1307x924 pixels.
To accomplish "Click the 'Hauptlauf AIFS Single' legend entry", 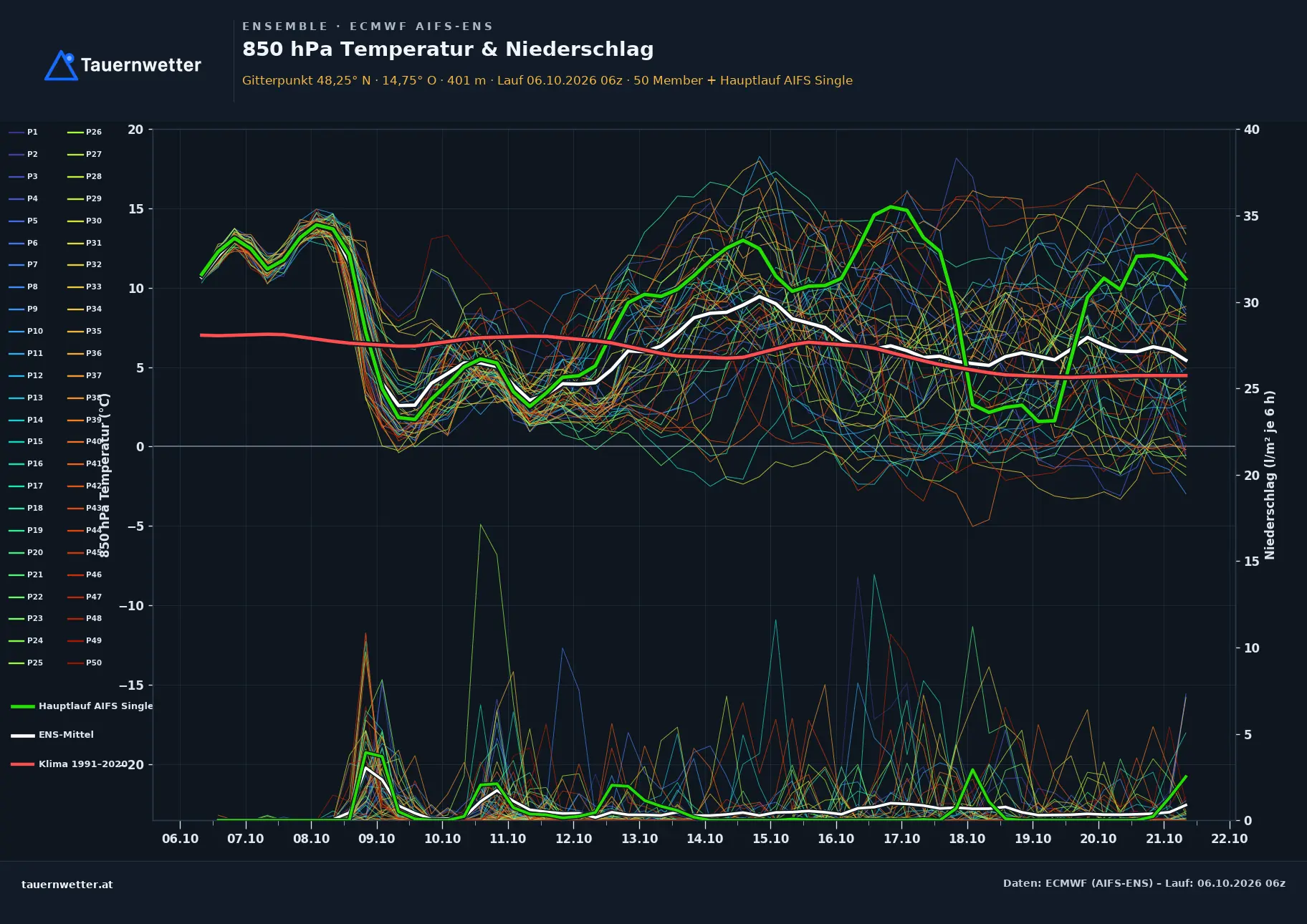I will click(82, 706).
